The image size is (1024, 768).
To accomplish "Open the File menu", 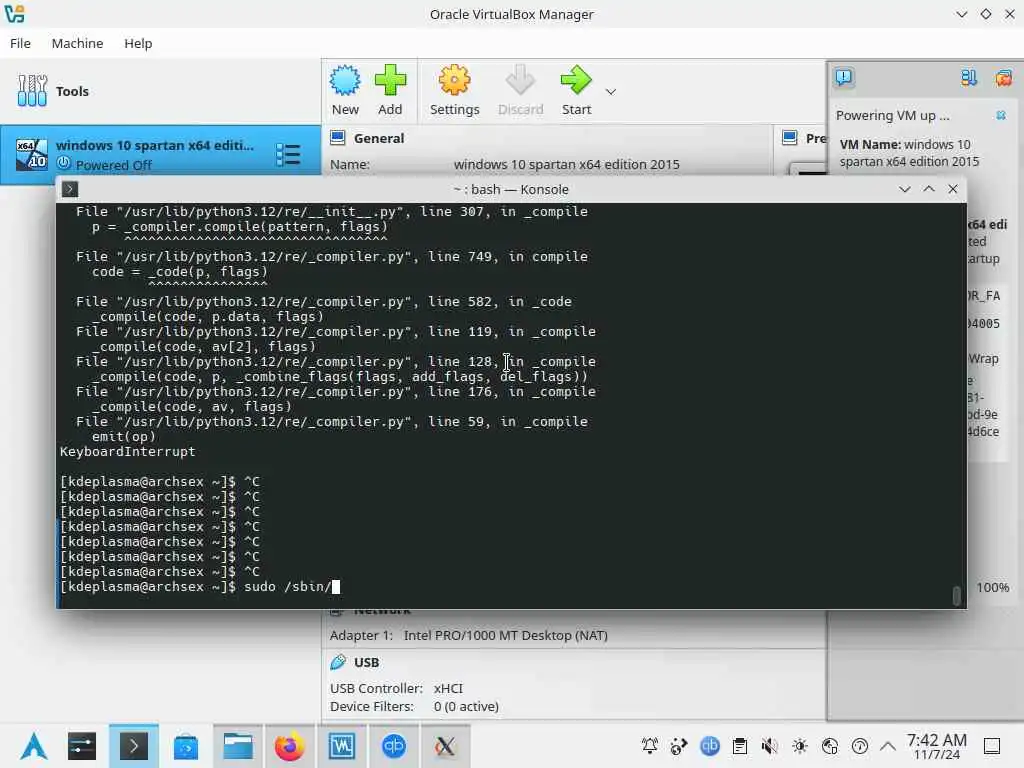I will (x=20, y=43).
